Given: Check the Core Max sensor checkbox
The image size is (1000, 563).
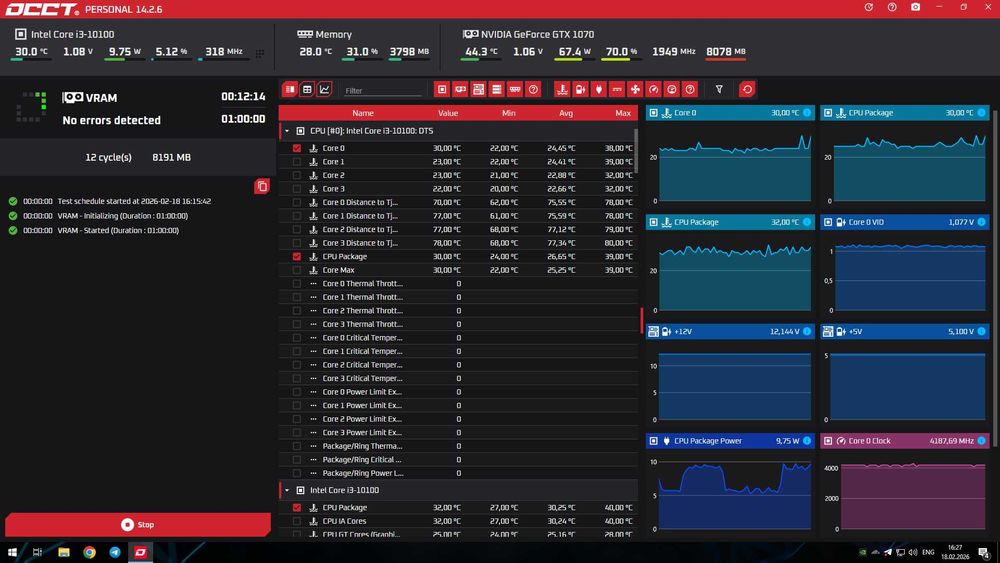Looking at the screenshot, I should click(297, 270).
